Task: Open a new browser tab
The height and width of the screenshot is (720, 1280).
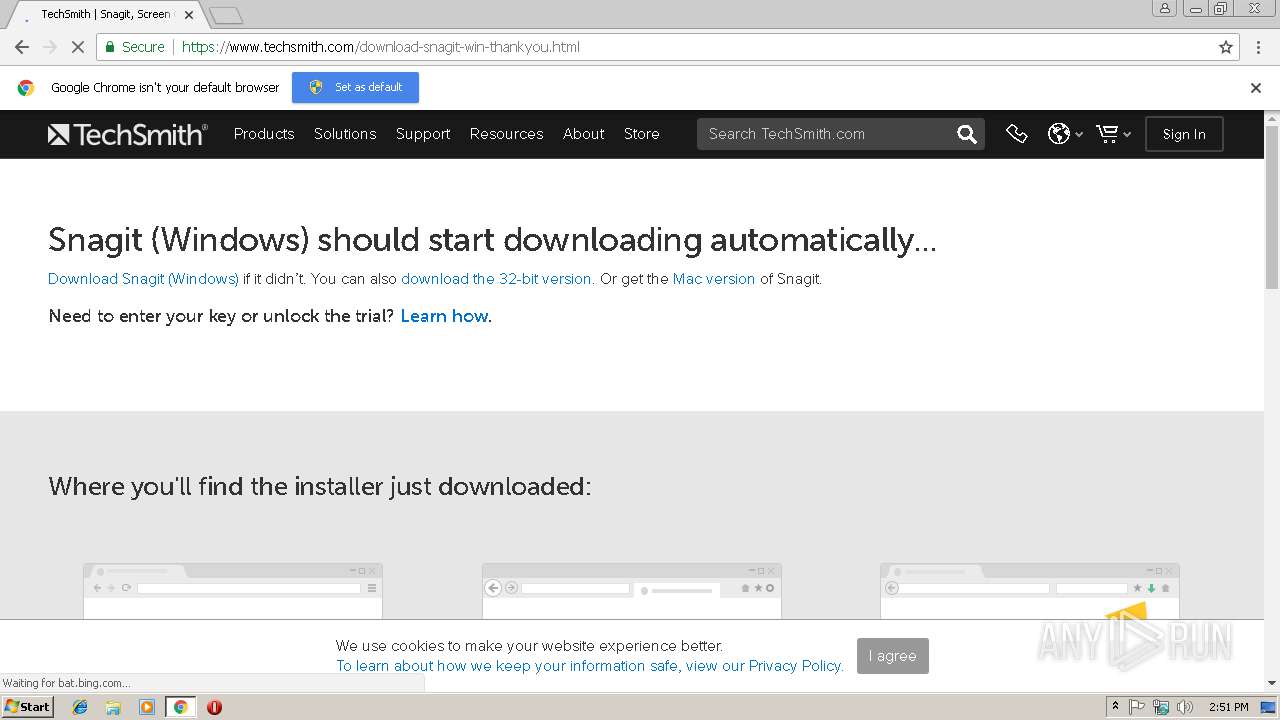Action: (226, 15)
